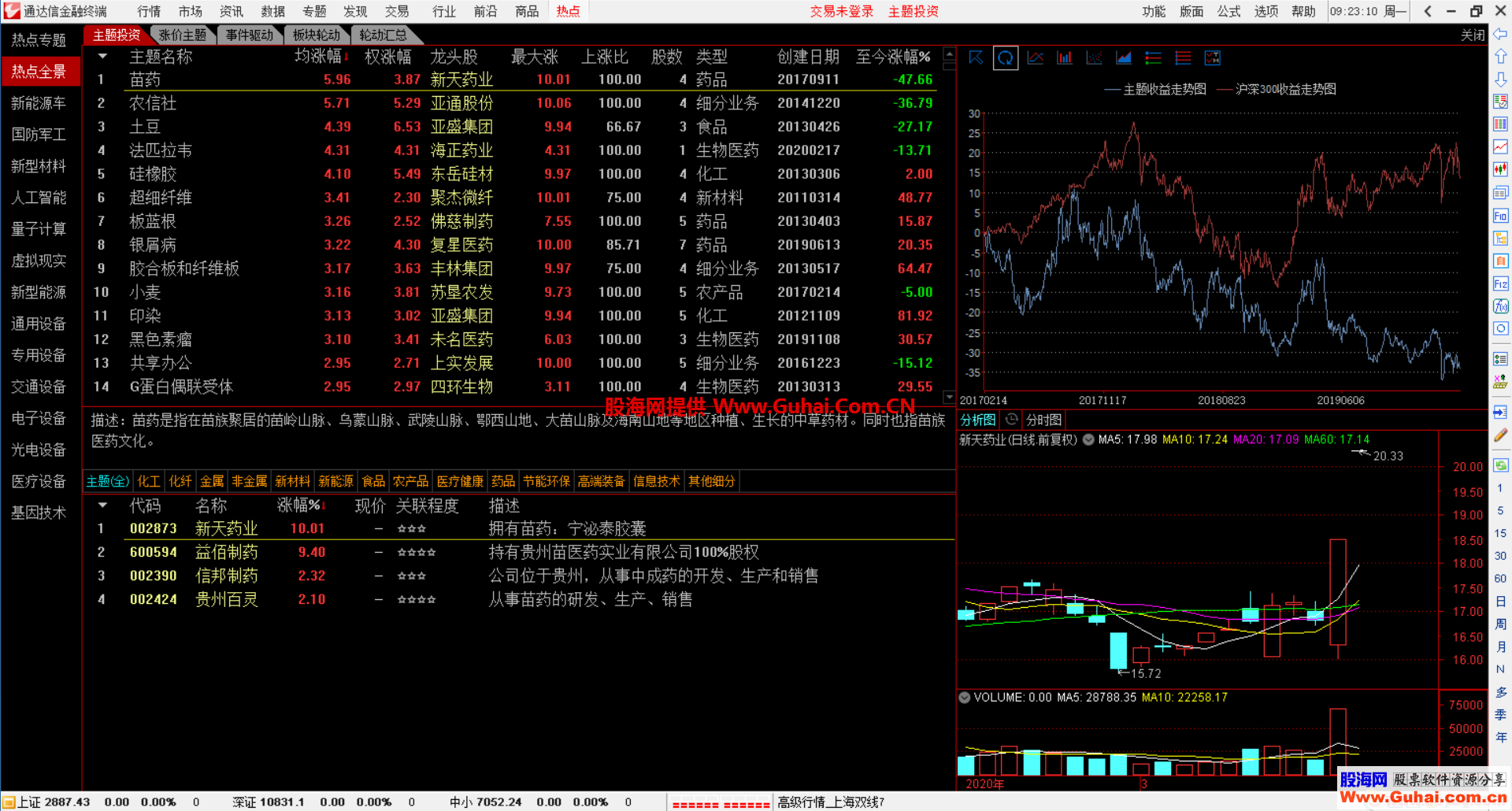Image resolution: width=1512 pixels, height=811 pixels.
Task: Click scrollbar down arrow of theme table
Action: pyautogui.click(x=949, y=398)
